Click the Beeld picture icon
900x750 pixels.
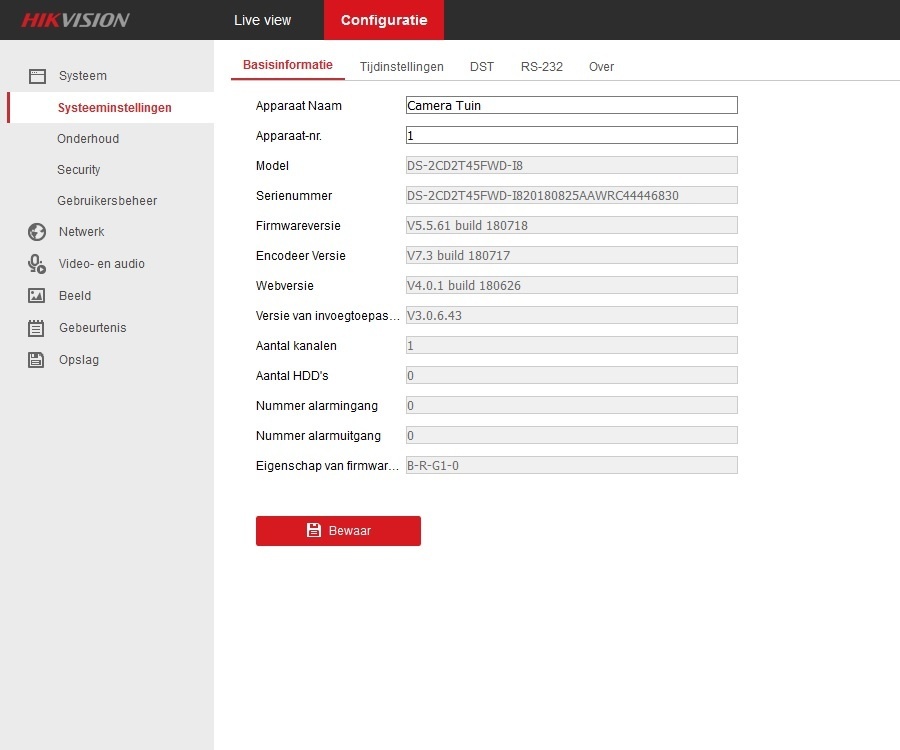(37, 296)
